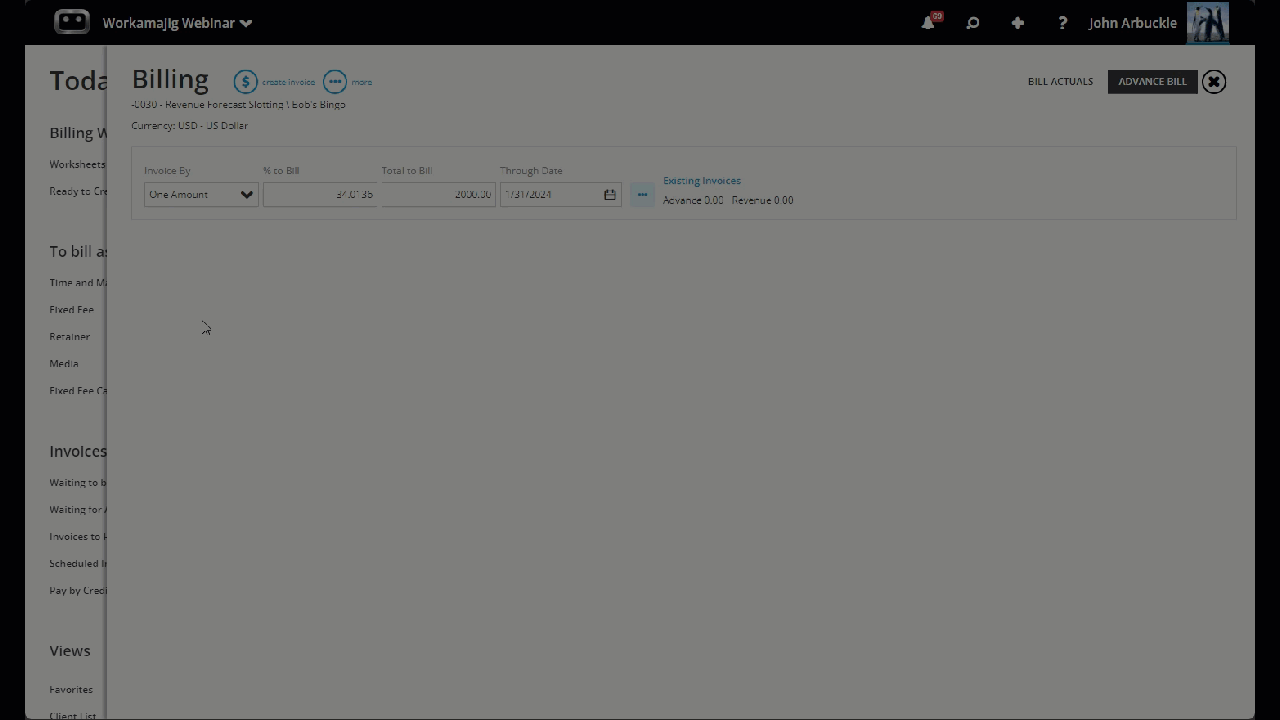Click the % to Bill input field

click(x=320, y=194)
